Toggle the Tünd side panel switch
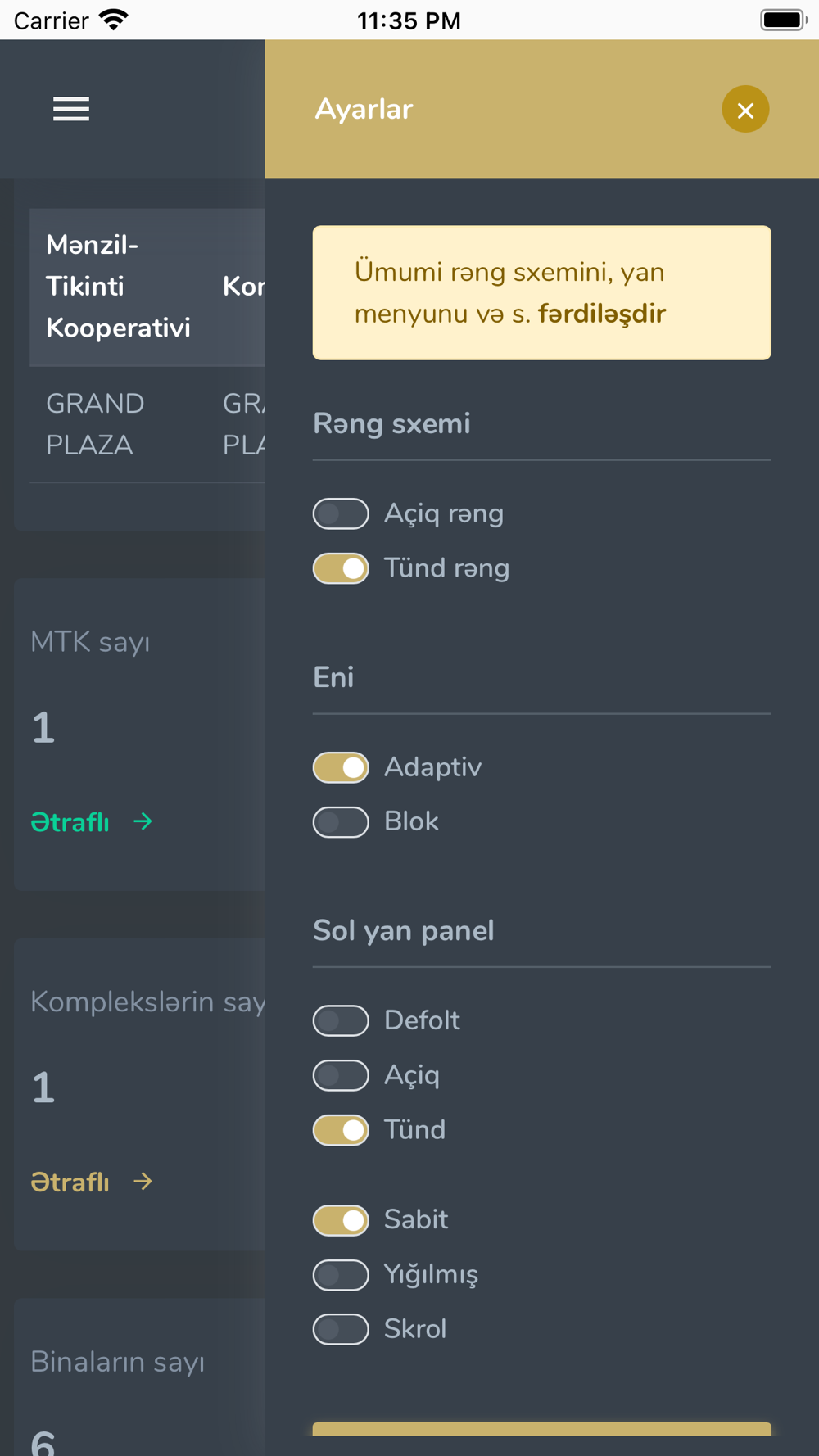 click(x=341, y=1130)
